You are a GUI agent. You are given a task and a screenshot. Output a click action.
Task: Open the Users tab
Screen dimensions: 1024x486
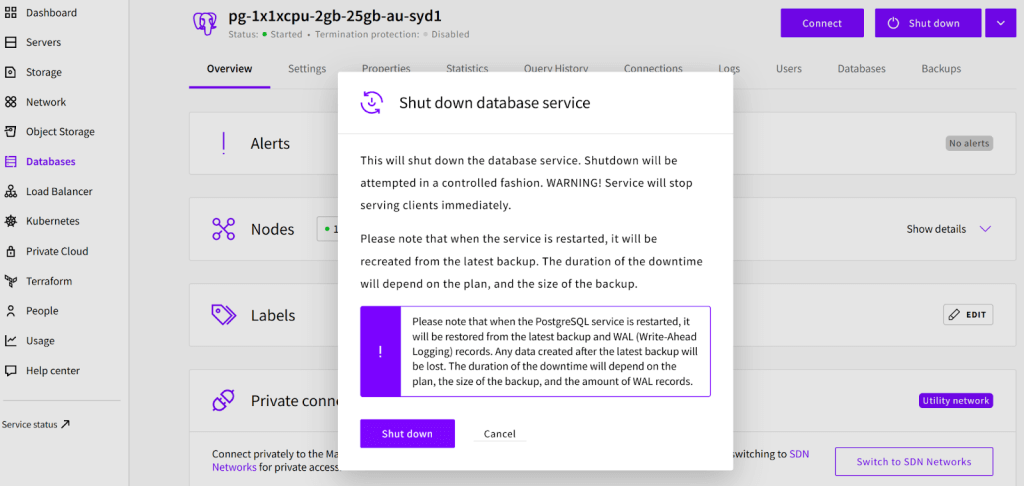pos(789,69)
